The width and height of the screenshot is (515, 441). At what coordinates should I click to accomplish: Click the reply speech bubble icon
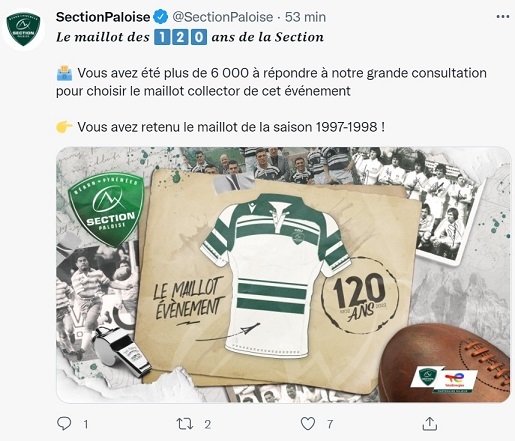tap(64, 424)
